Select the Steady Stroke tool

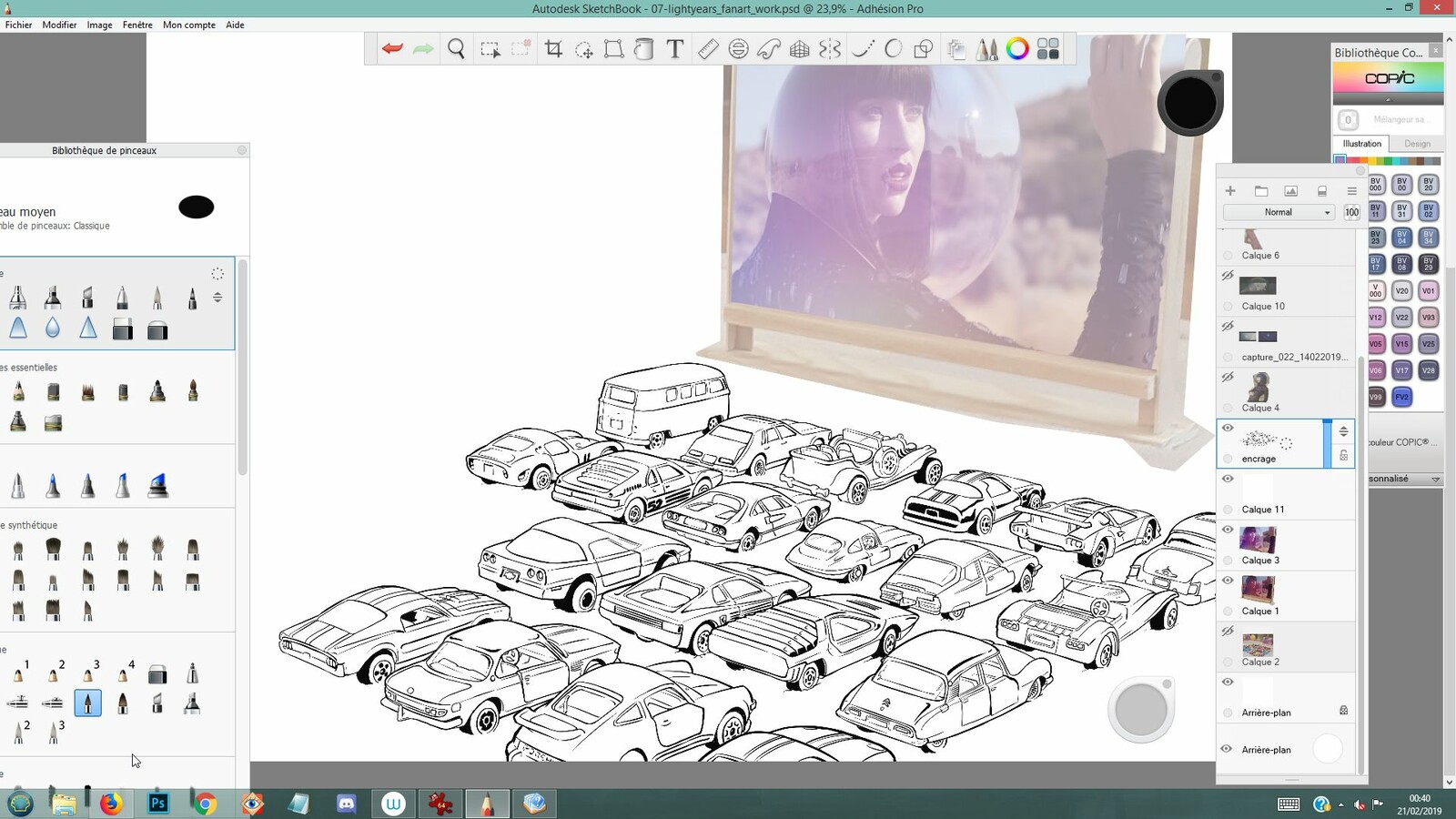click(863, 49)
